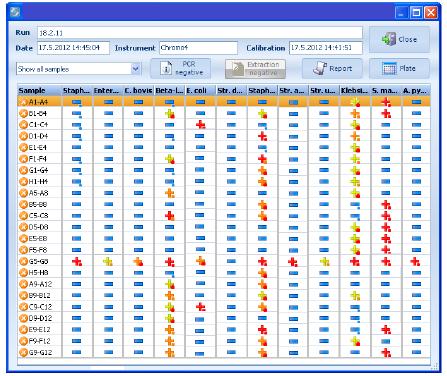The image size is (447, 376).
Task: Click the red plus in E. coli column, row C1-C4
Action: pyautogui.click(x=200, y=125)
